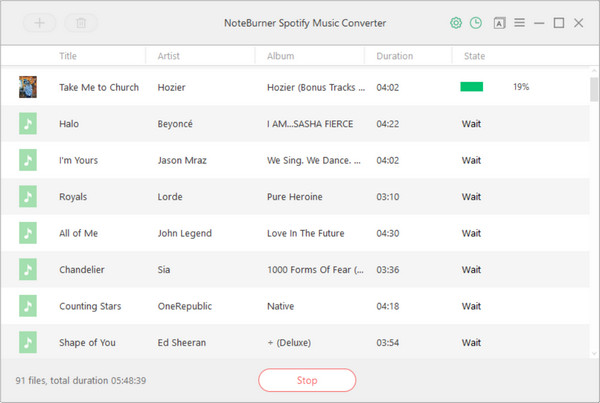
Task: Click the vertical scrollbar thumb
Action: click(594, 89)
